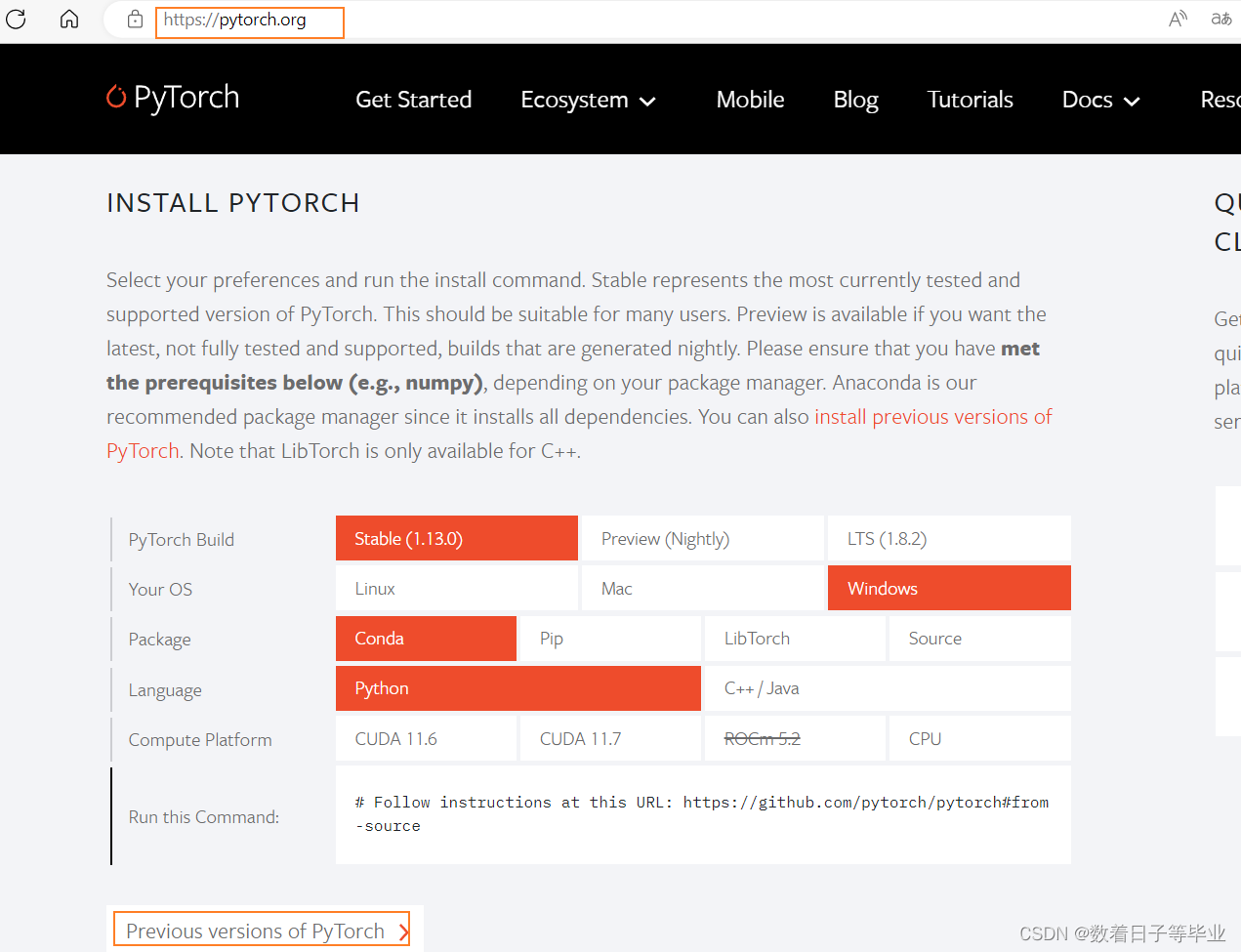Click the Your OS row label
1241x952 pixels.
pos(160,590)
